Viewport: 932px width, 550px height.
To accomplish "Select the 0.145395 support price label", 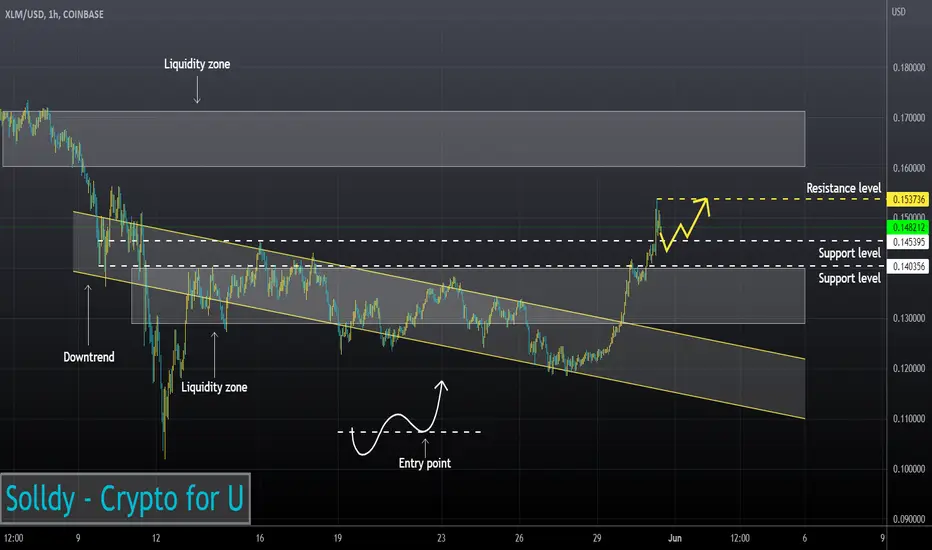I will (x=908, y=242).
